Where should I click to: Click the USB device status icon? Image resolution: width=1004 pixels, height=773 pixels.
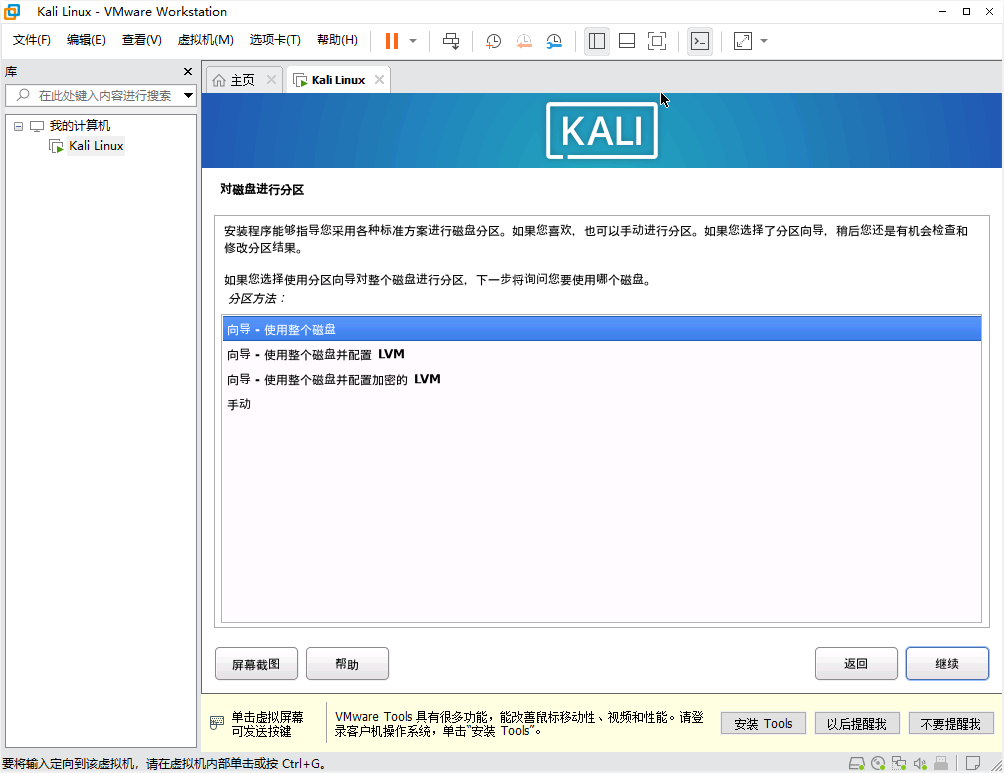click(x=941, y=763)
